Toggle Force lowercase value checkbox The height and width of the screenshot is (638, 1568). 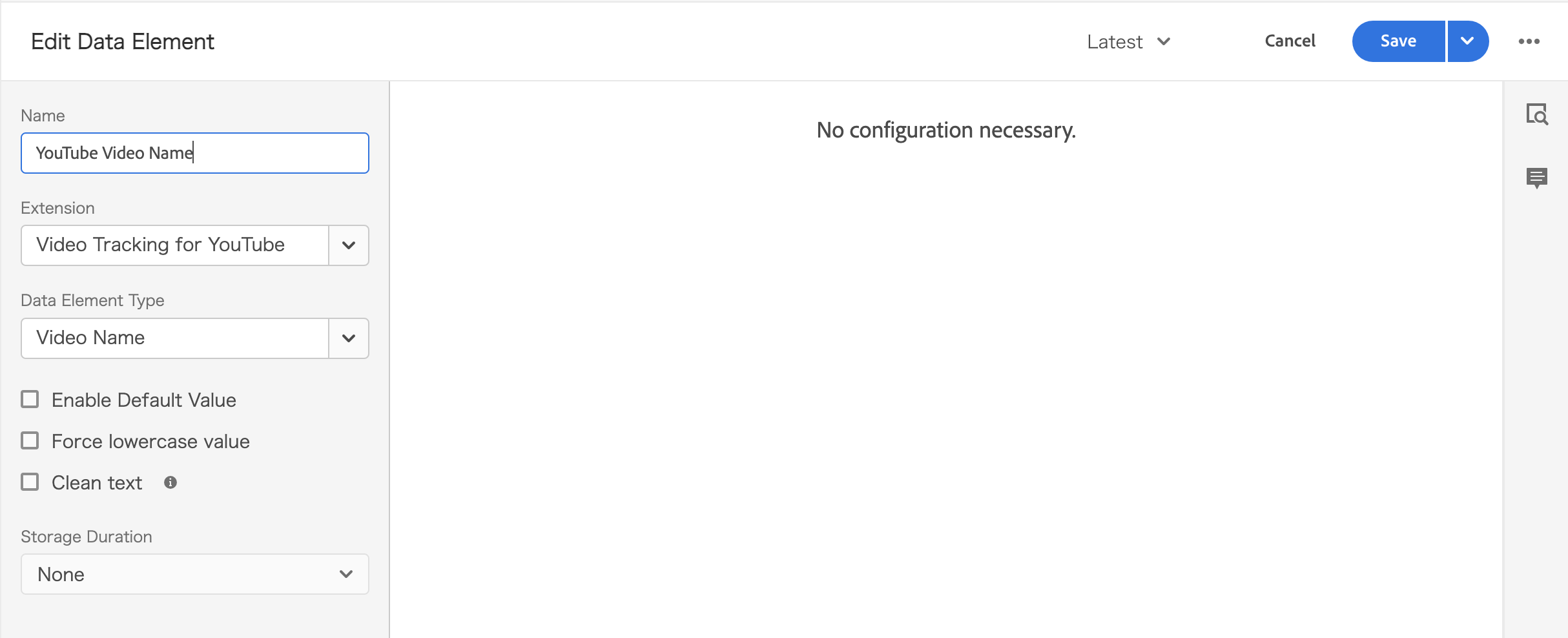click(30, 441)
